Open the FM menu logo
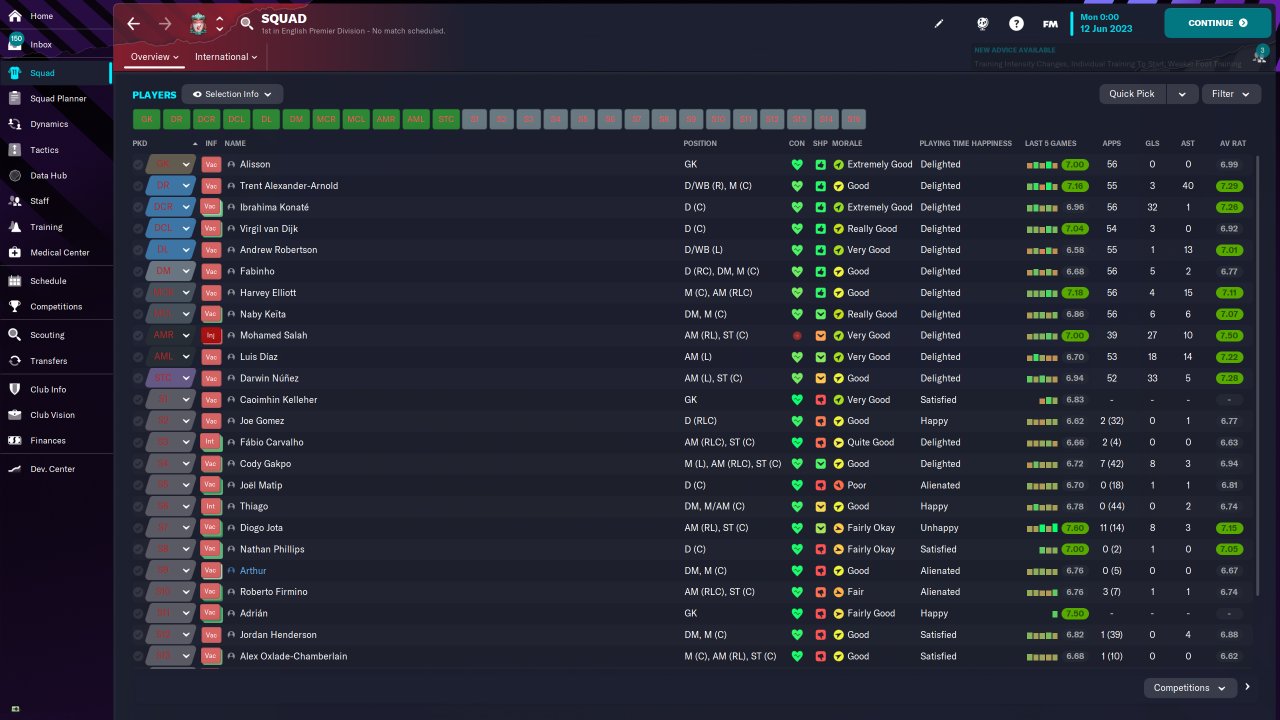Screen dimensions: 1280x720 click(1050, 23)
